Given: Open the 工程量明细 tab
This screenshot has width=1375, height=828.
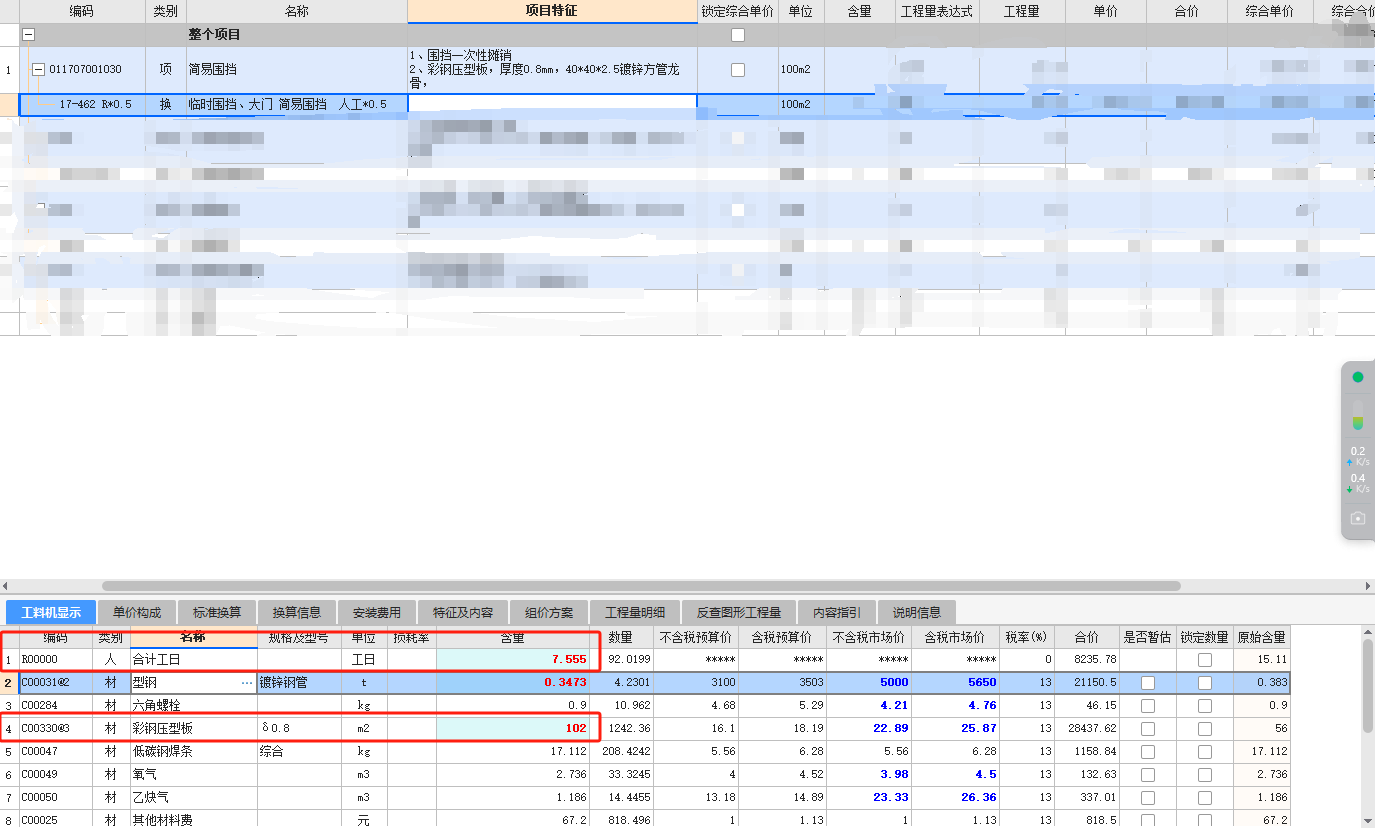Looking at the screenshot, I should [x=635, y=612].
